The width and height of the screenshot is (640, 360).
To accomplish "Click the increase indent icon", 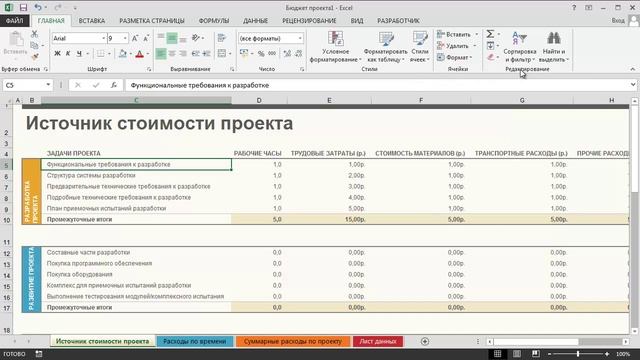I will click(207, 53).
